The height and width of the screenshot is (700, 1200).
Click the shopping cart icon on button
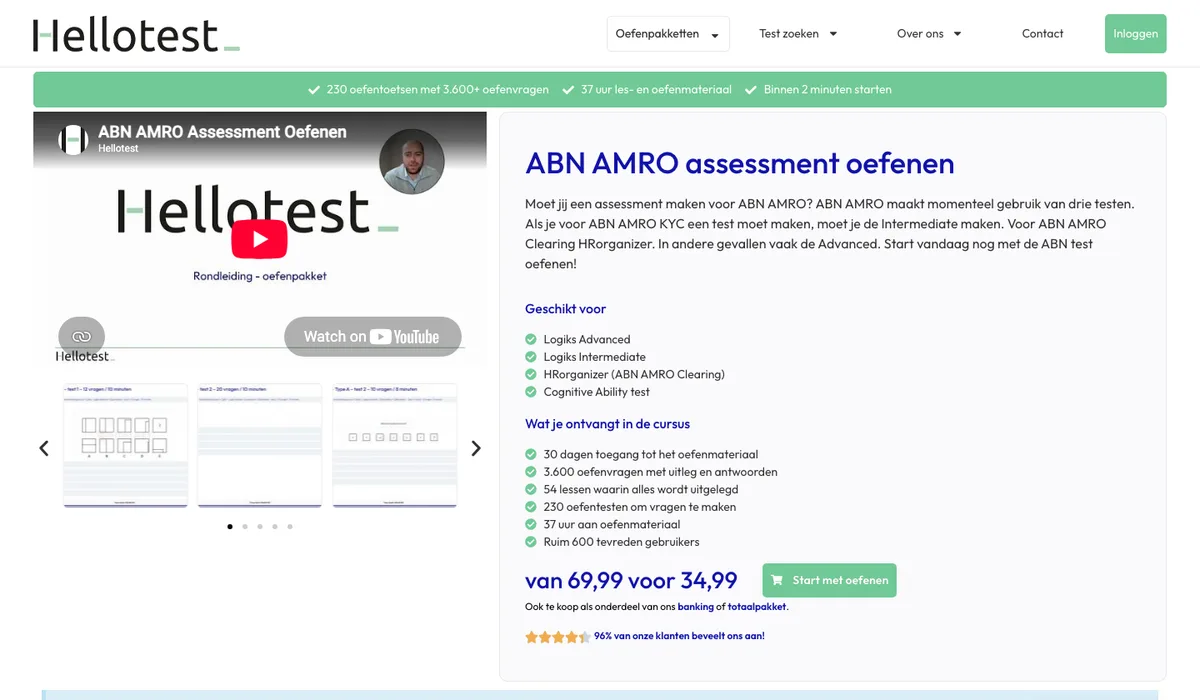[777, 580]
